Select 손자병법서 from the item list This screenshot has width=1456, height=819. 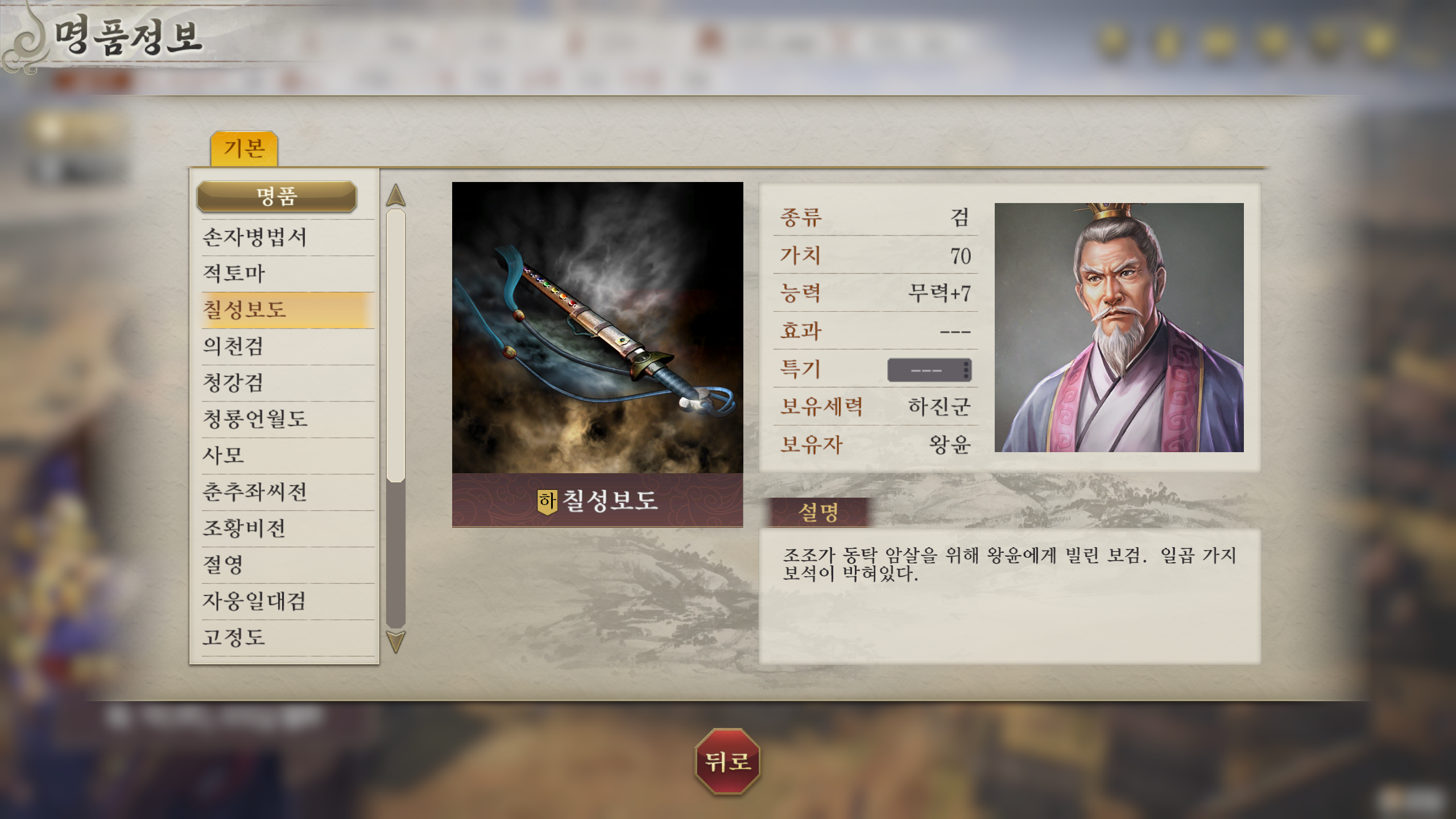pos(288,237)
